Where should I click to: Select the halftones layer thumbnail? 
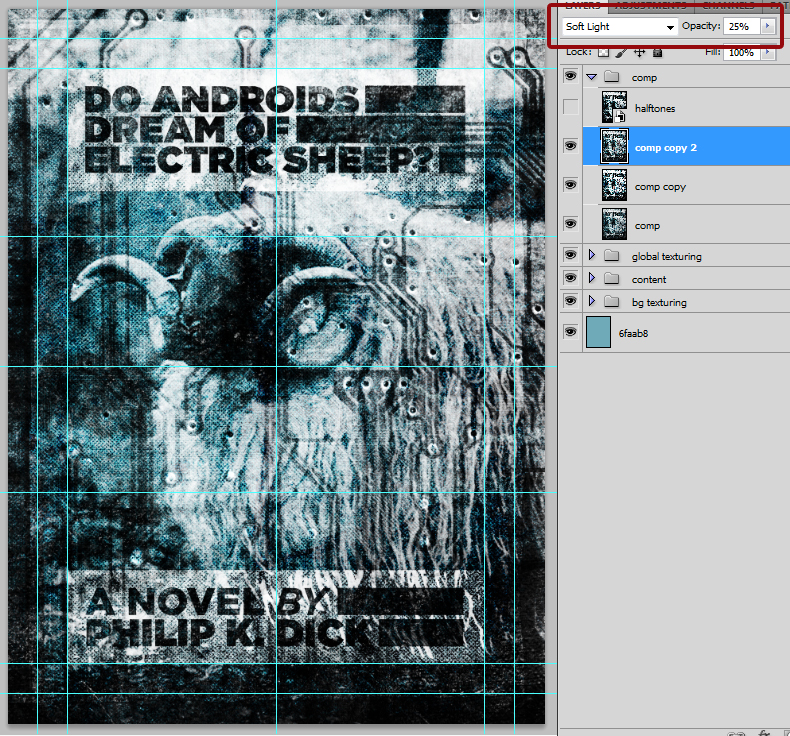(x=614, y=107)
